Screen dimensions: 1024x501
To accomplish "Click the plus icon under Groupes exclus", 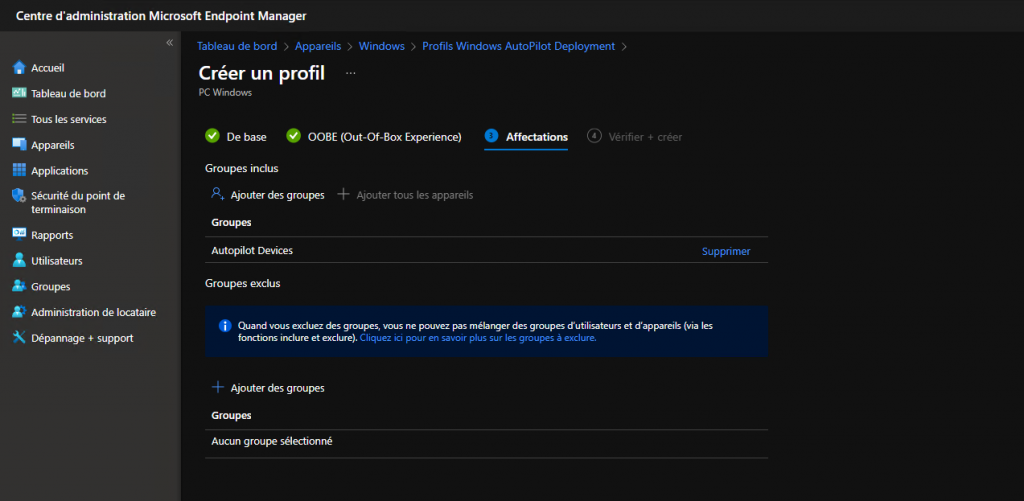I will coord(218,387).
